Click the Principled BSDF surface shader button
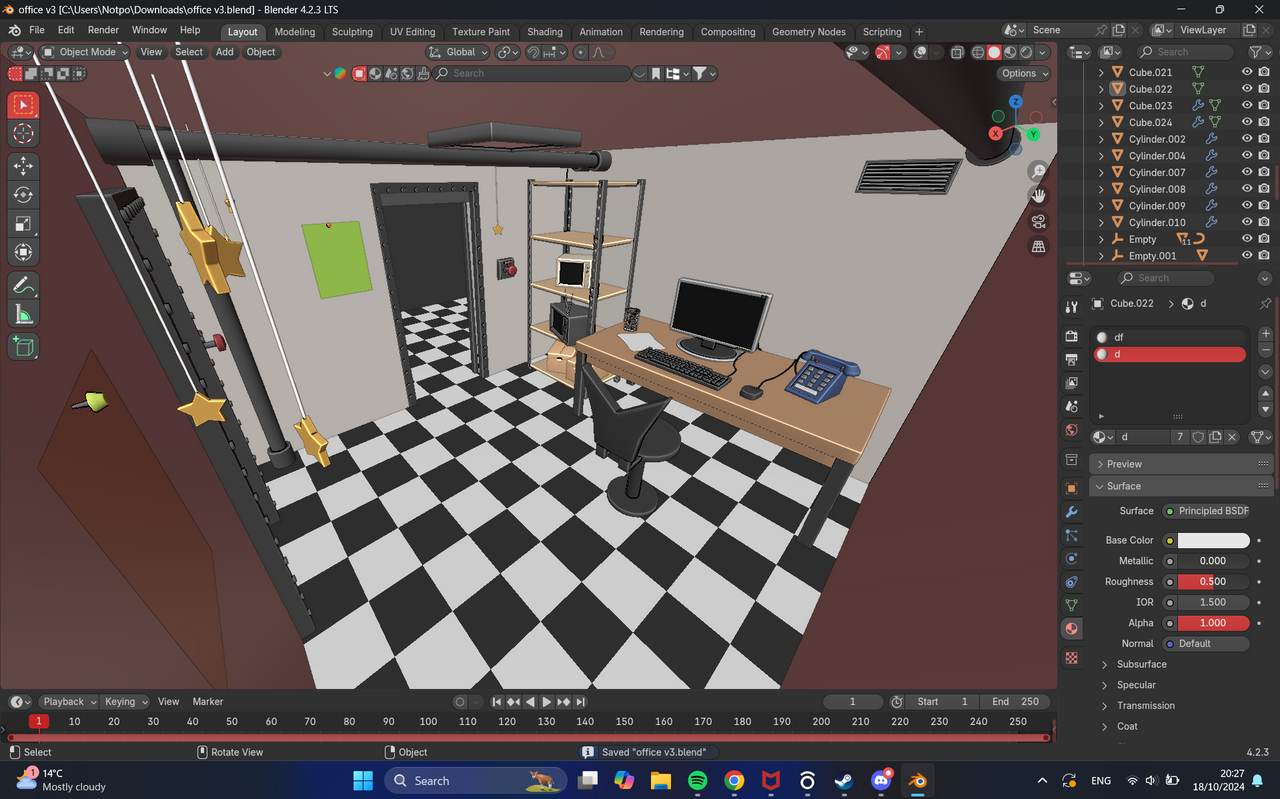Viewport: 1280px width, 799px height. 1206,511
